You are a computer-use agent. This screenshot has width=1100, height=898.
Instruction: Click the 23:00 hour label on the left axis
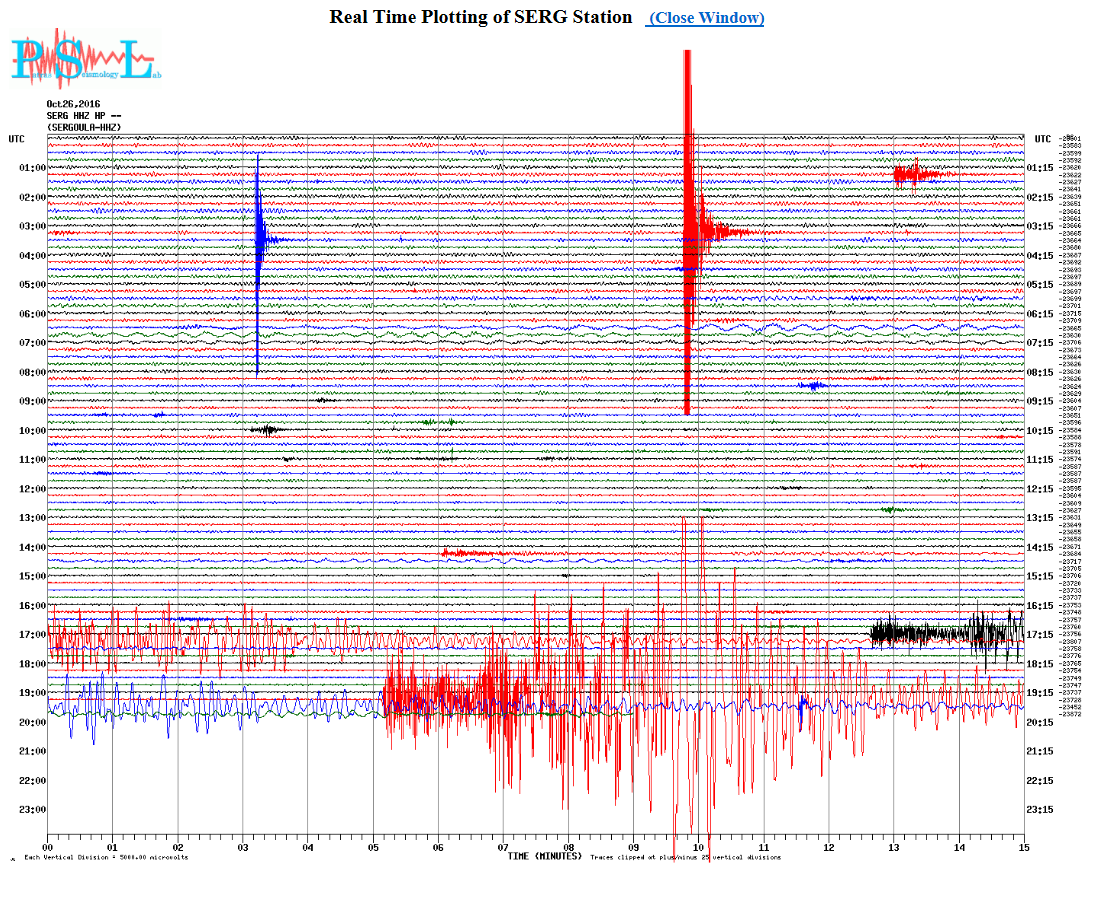tap(33, 810)
